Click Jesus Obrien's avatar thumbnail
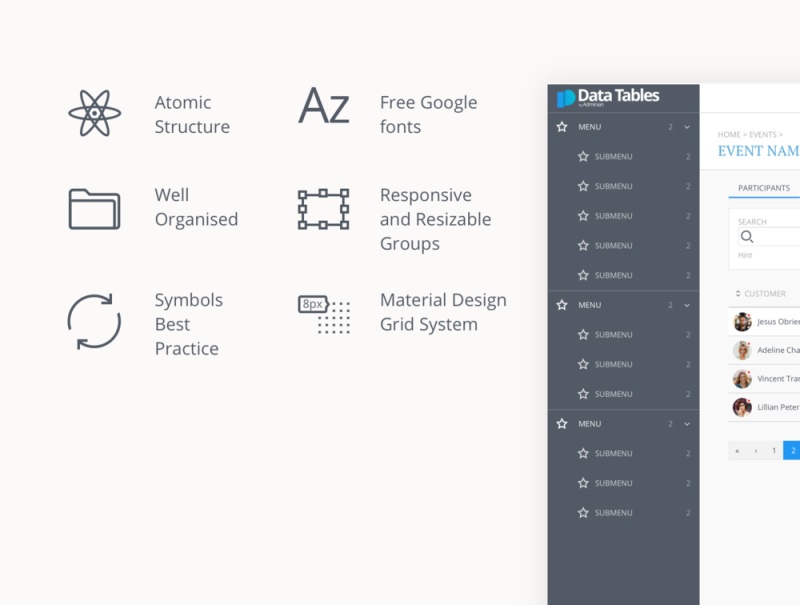This screenshot has height=605, width=800. point(742,322)
